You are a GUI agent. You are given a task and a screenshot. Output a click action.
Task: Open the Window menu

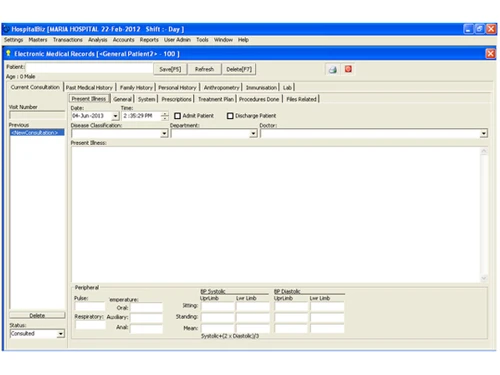click(x=223, y=40)
